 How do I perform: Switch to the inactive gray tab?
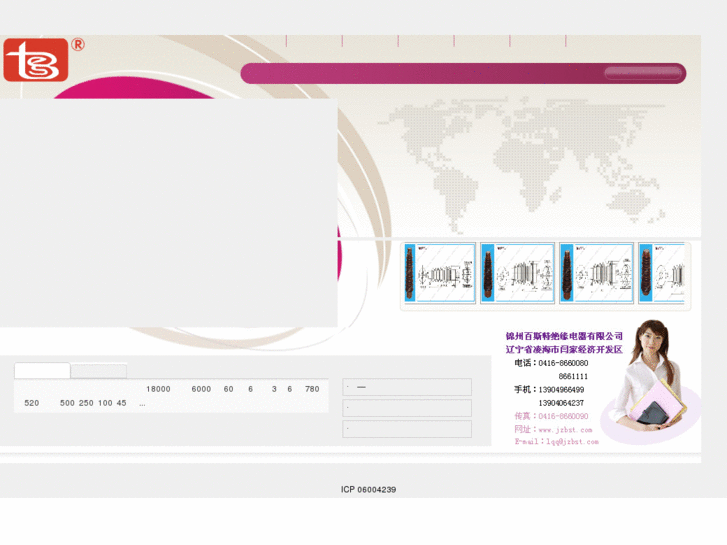[x=99, y=371]
